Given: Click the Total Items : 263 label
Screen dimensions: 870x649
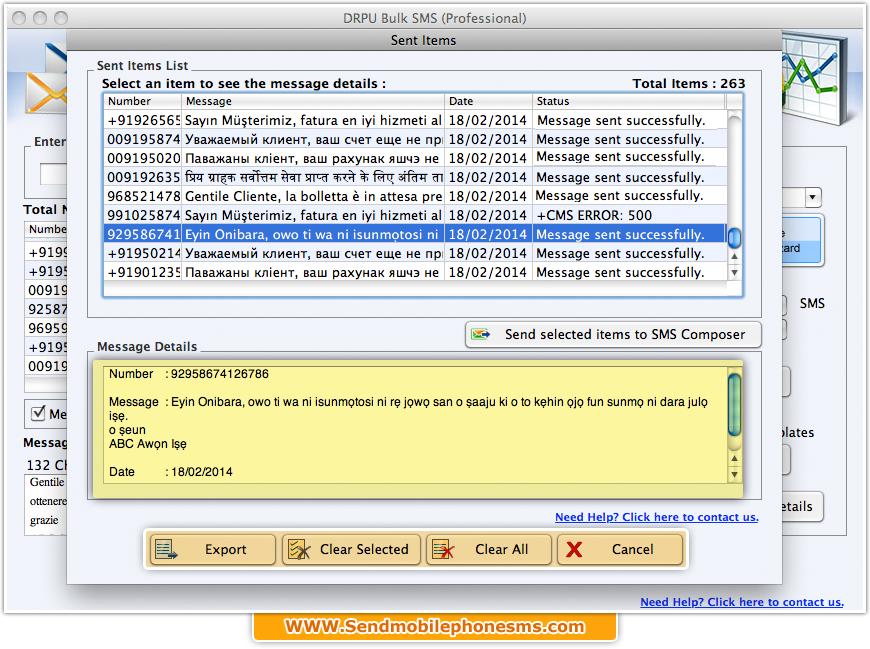Looking at the screenshot, I should coord(689,84).
